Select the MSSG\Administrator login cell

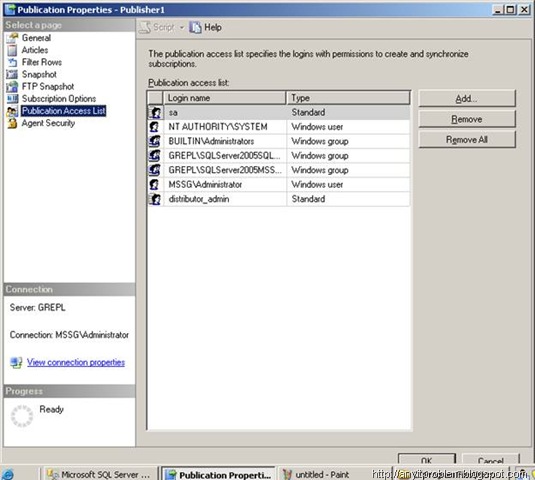coord(225,185)
